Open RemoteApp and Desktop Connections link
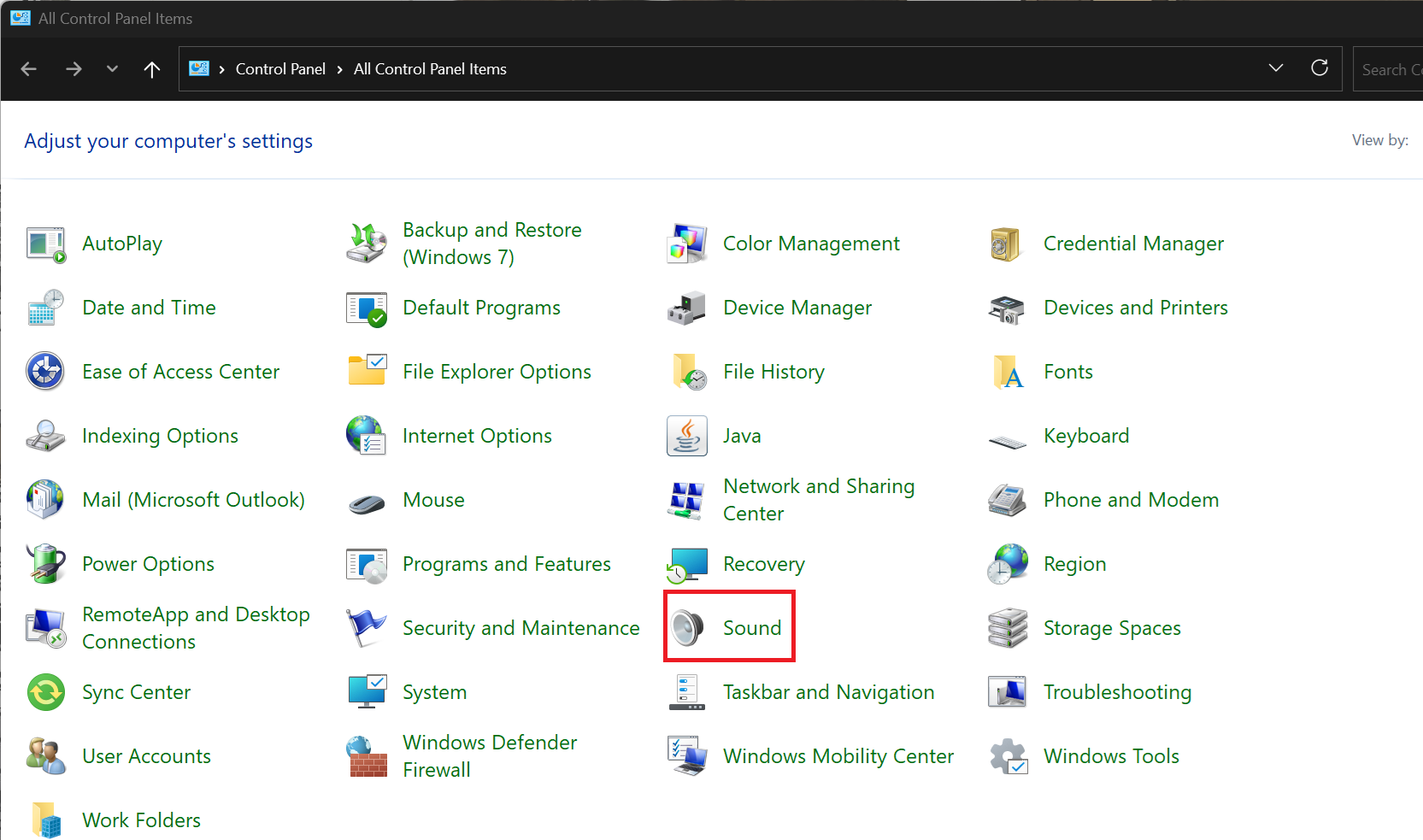The width and height of the screenshot is (1423, 840). (x=197, y=628)
